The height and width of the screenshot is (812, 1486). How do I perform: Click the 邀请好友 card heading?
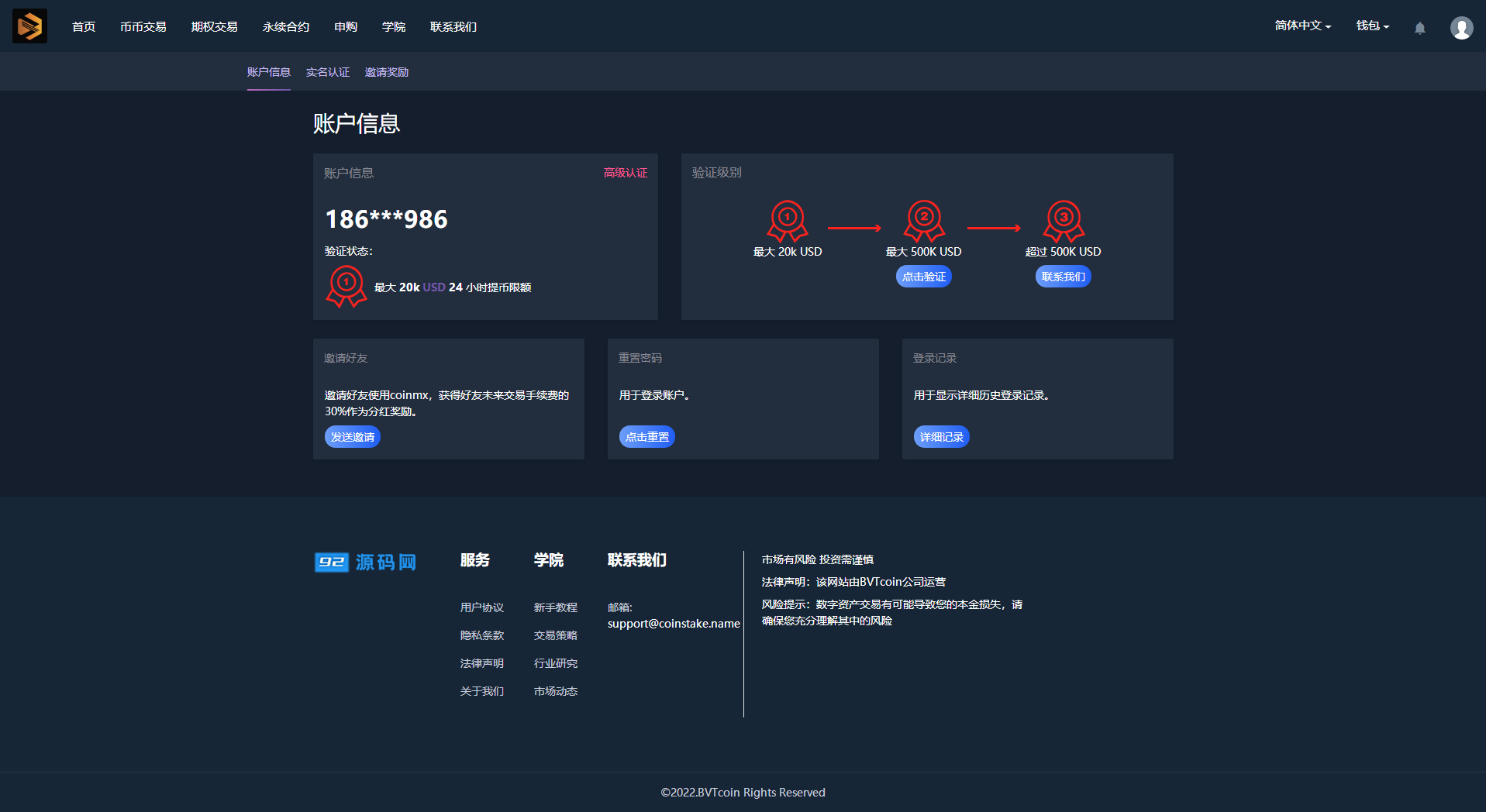[346, 358]
